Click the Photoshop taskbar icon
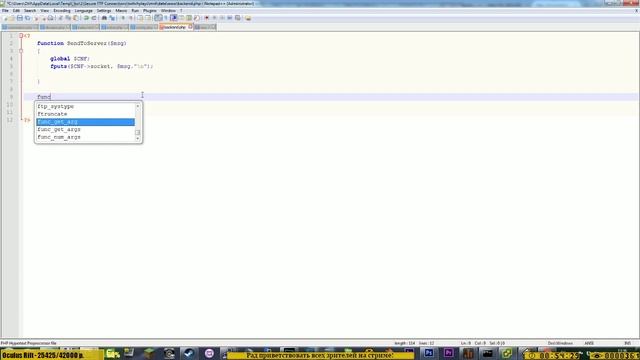The width and height of the screenshot is (640, 360). pos(429,353)
